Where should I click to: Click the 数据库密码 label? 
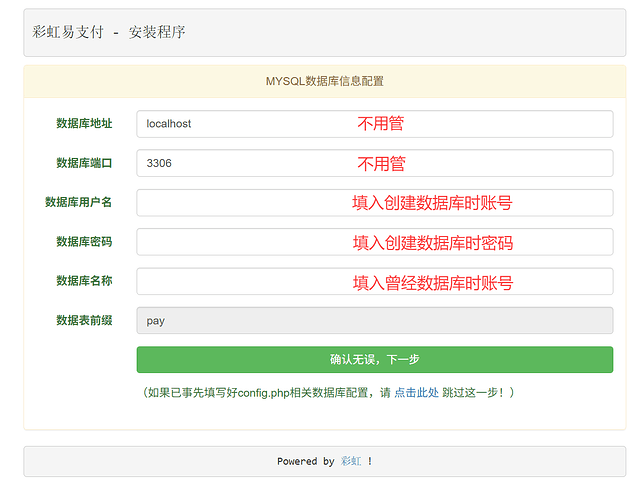click(x=84, y=242)
